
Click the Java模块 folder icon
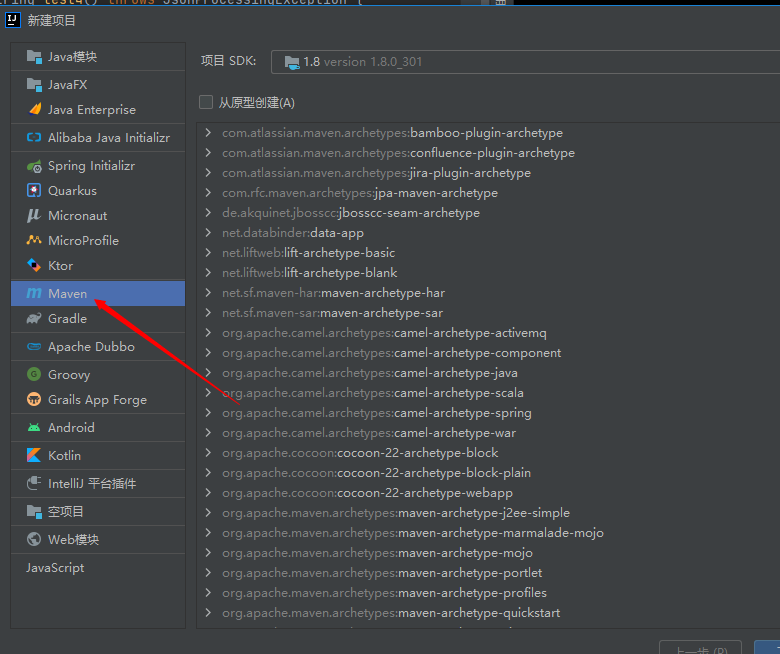coord(34,57)
